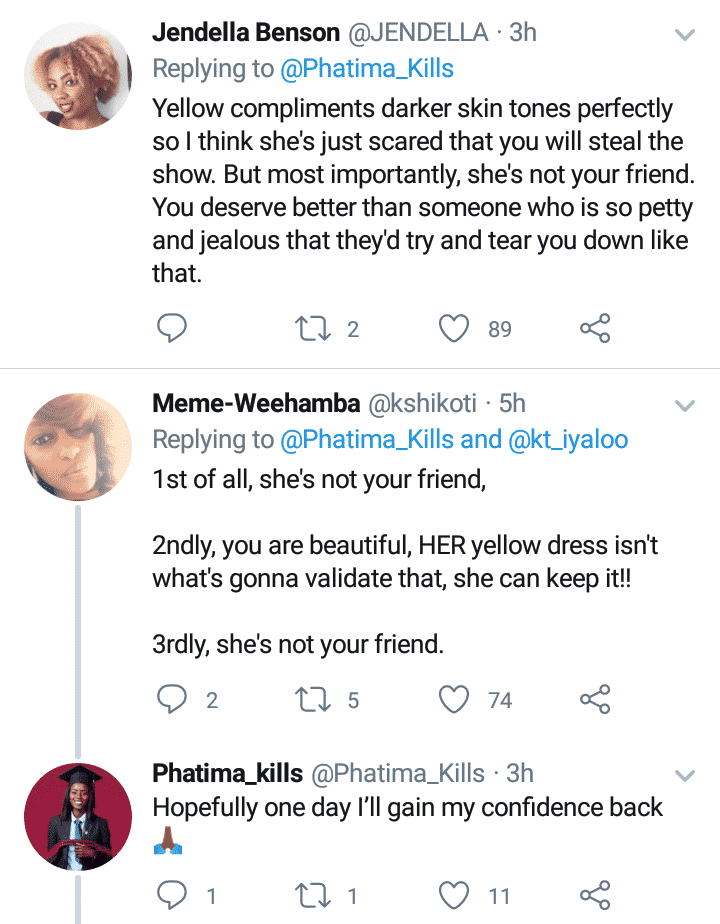Open the @kt_iyaloo mention link
Image resolution: width=720 pixels, height=924 pixels.
click(x=569, y=439)
